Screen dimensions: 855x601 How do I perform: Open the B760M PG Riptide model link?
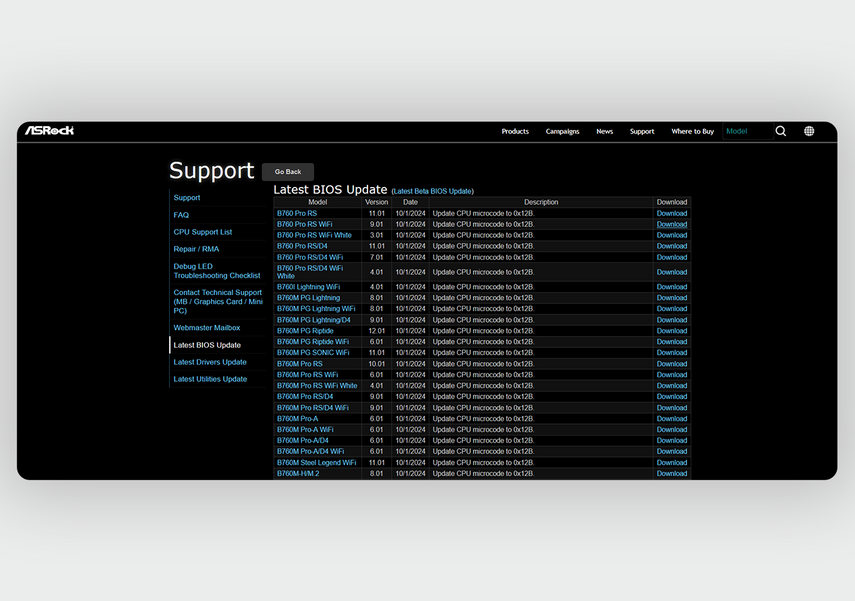305,331
